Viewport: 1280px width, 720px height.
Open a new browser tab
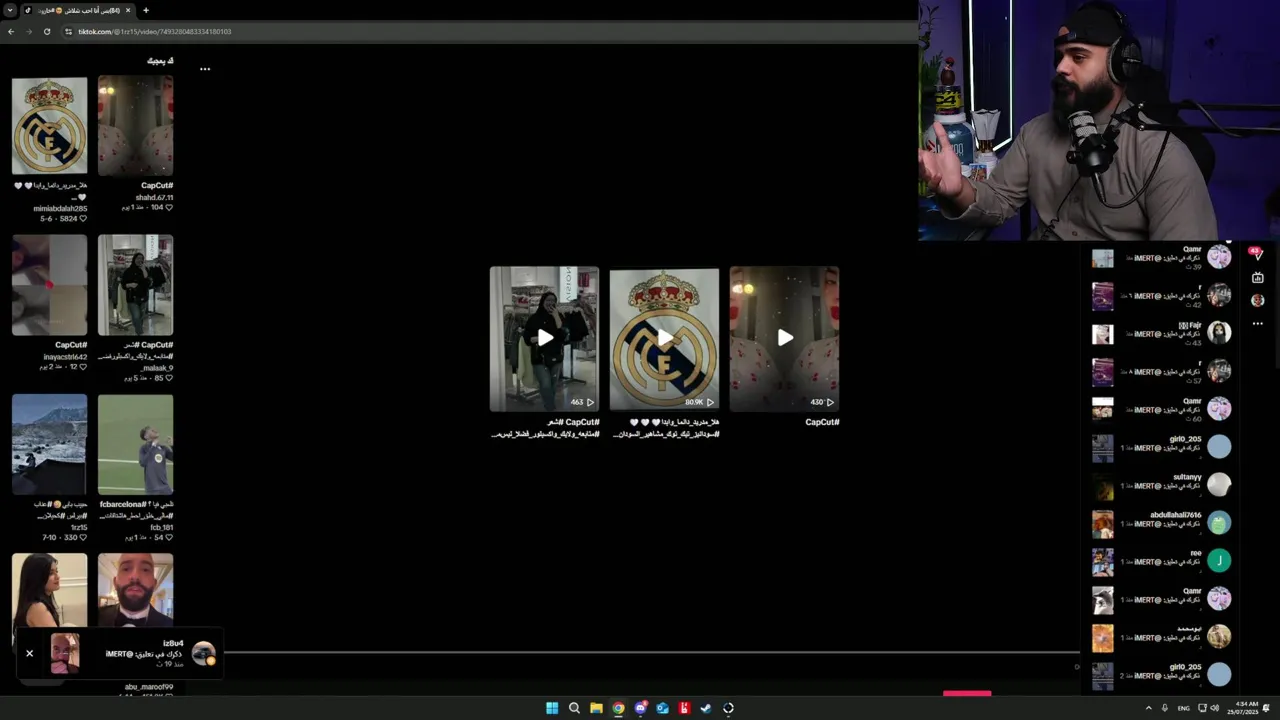(x=146, y=10)
